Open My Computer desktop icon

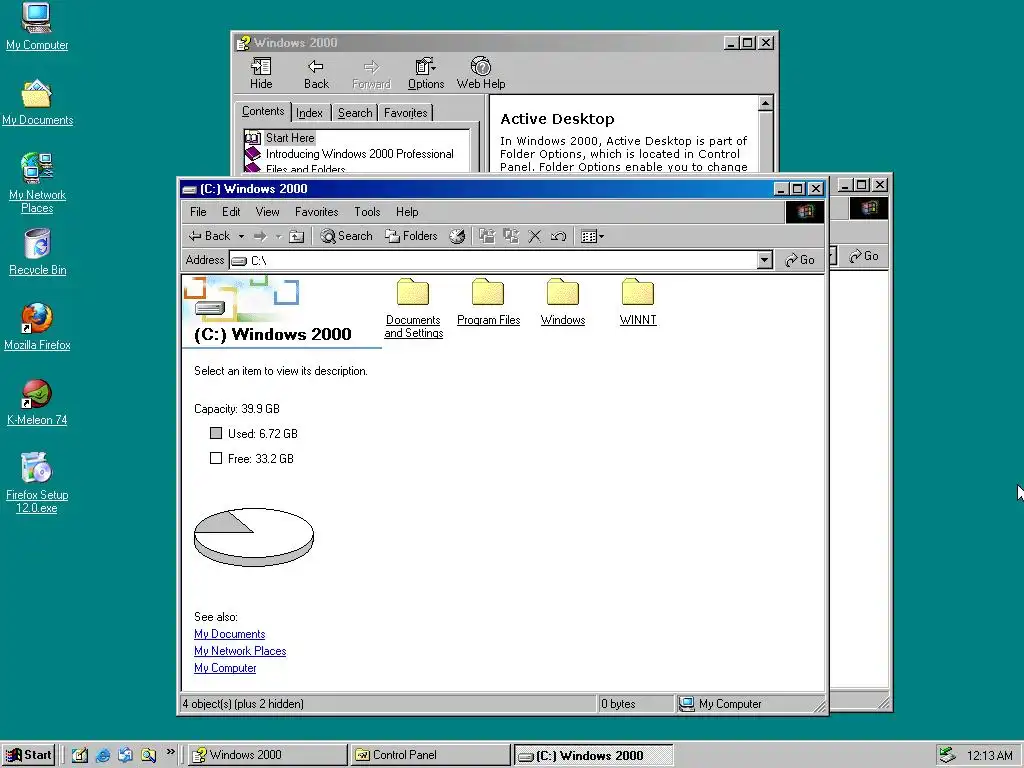tap(37, 26)
